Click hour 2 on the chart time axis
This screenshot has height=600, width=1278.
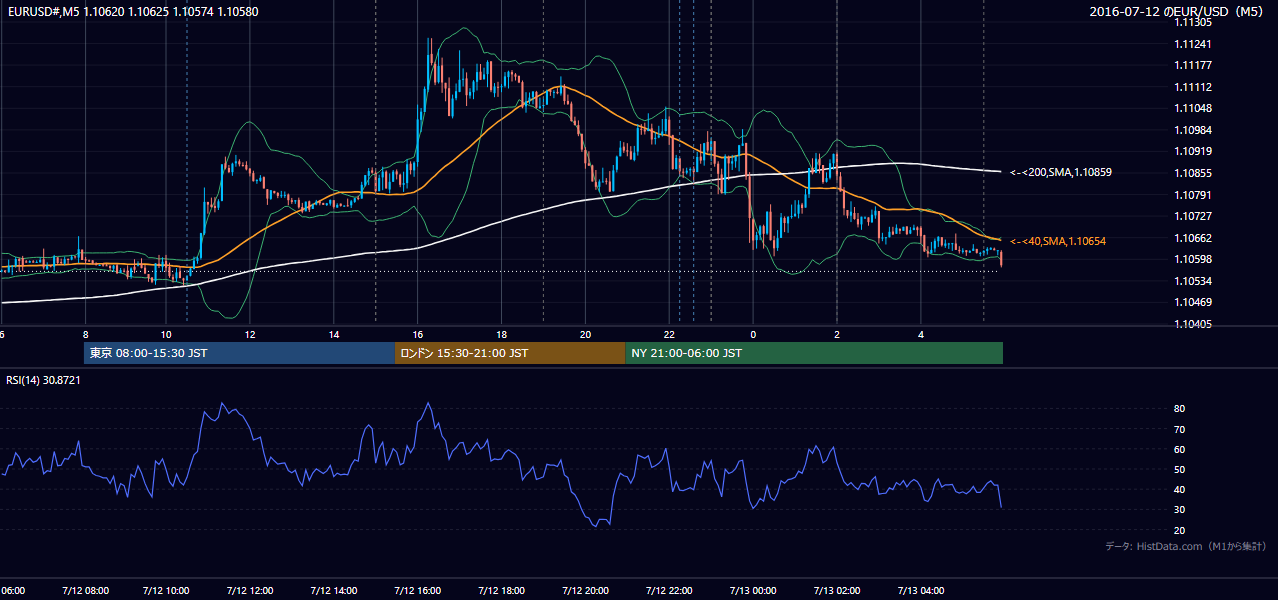coord(837,334)
